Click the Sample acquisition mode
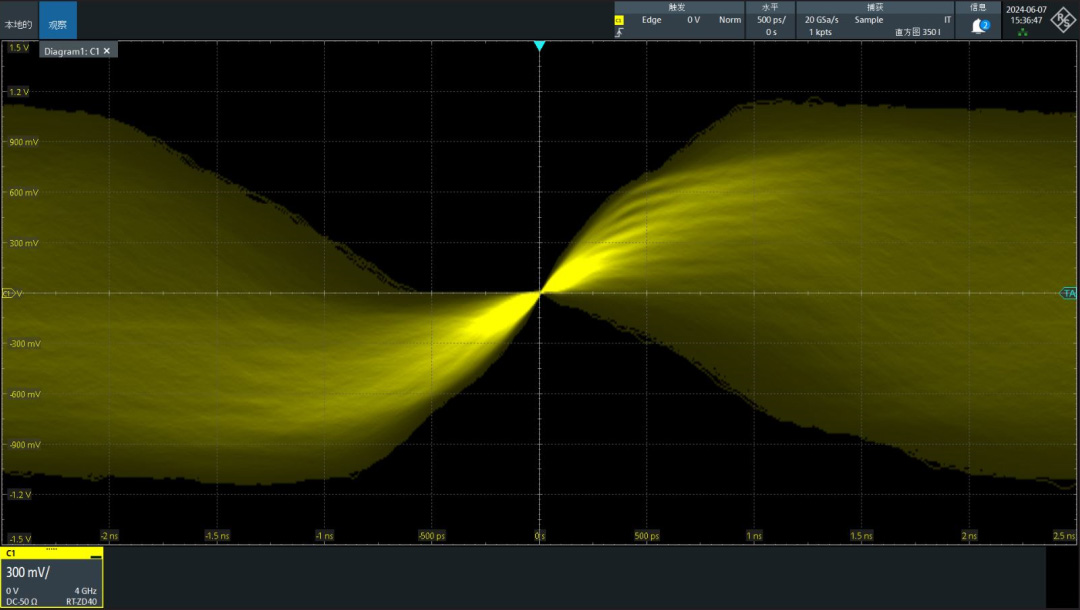This screenshot has width=1080, height=610. (869, 20)
